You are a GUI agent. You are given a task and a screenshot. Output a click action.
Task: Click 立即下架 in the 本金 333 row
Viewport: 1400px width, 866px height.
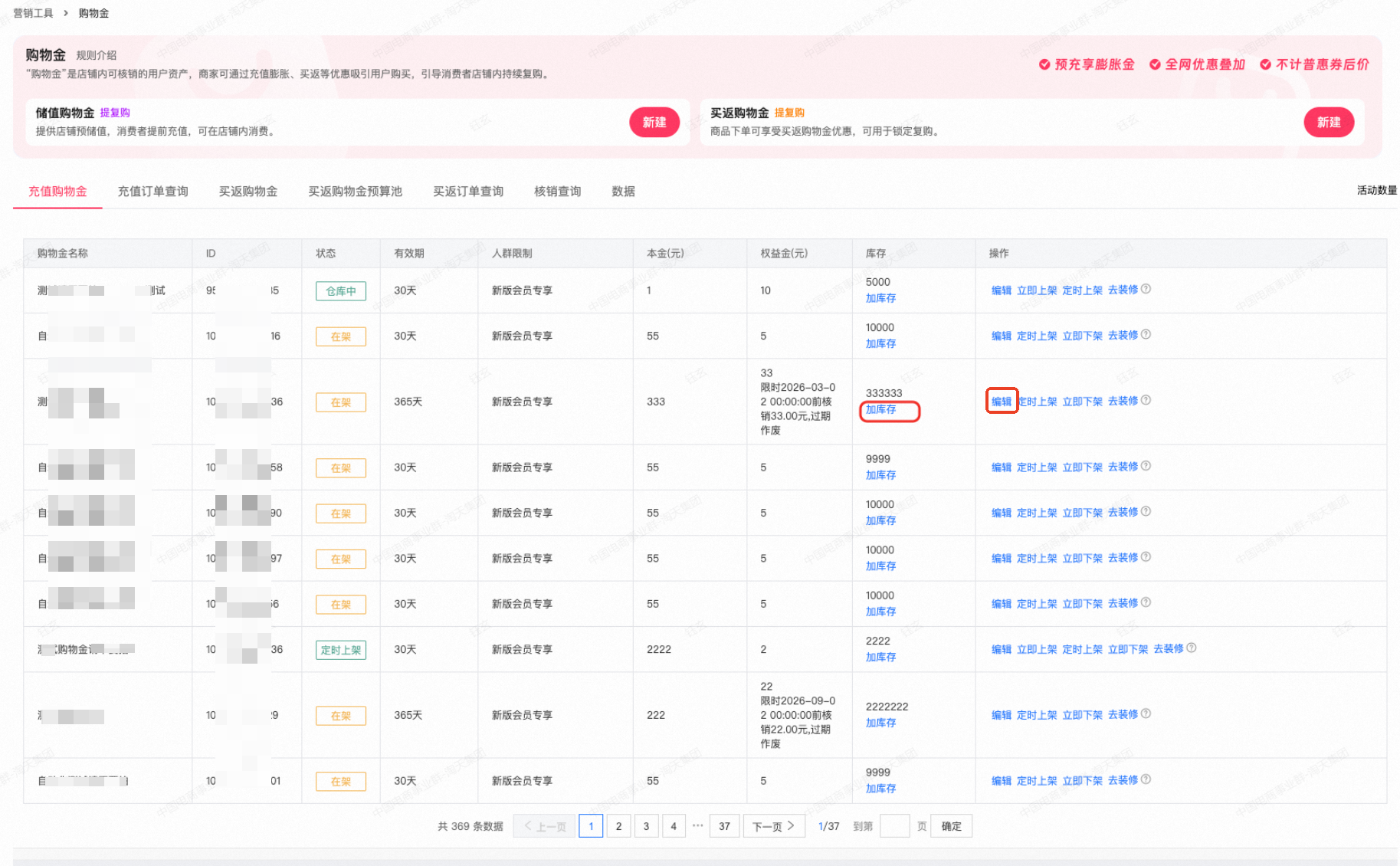pyautogui.click(x=1083, y=402)
